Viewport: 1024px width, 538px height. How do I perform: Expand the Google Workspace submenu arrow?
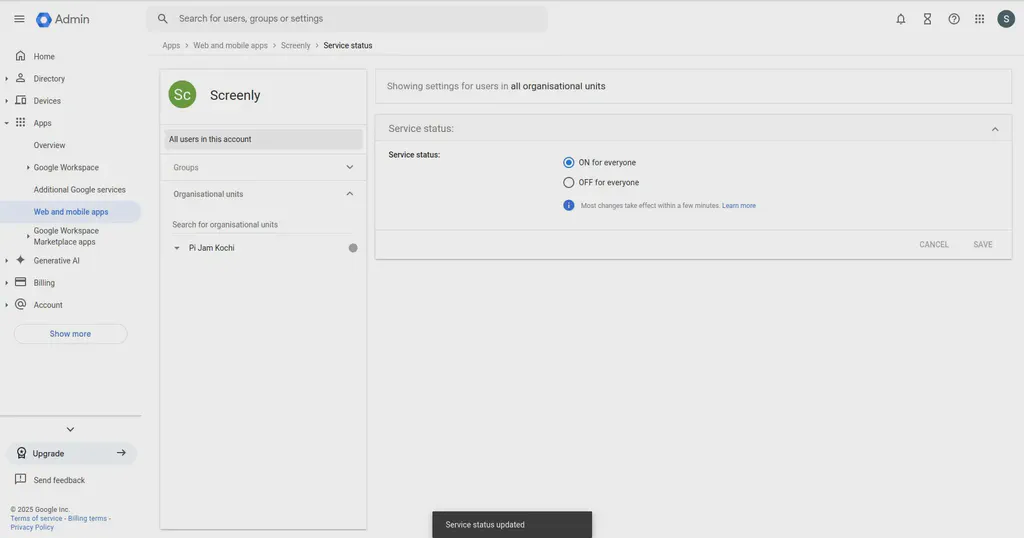point(28,167)
